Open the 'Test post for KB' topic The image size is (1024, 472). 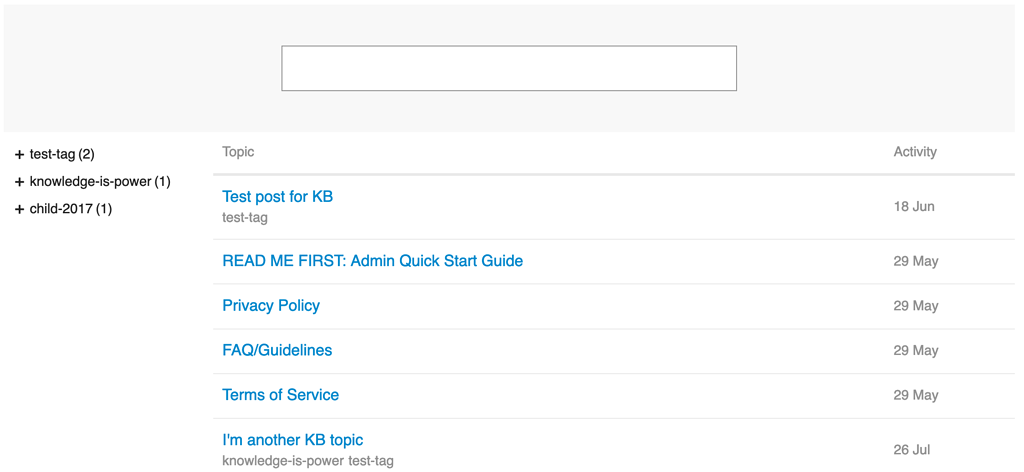277,197
